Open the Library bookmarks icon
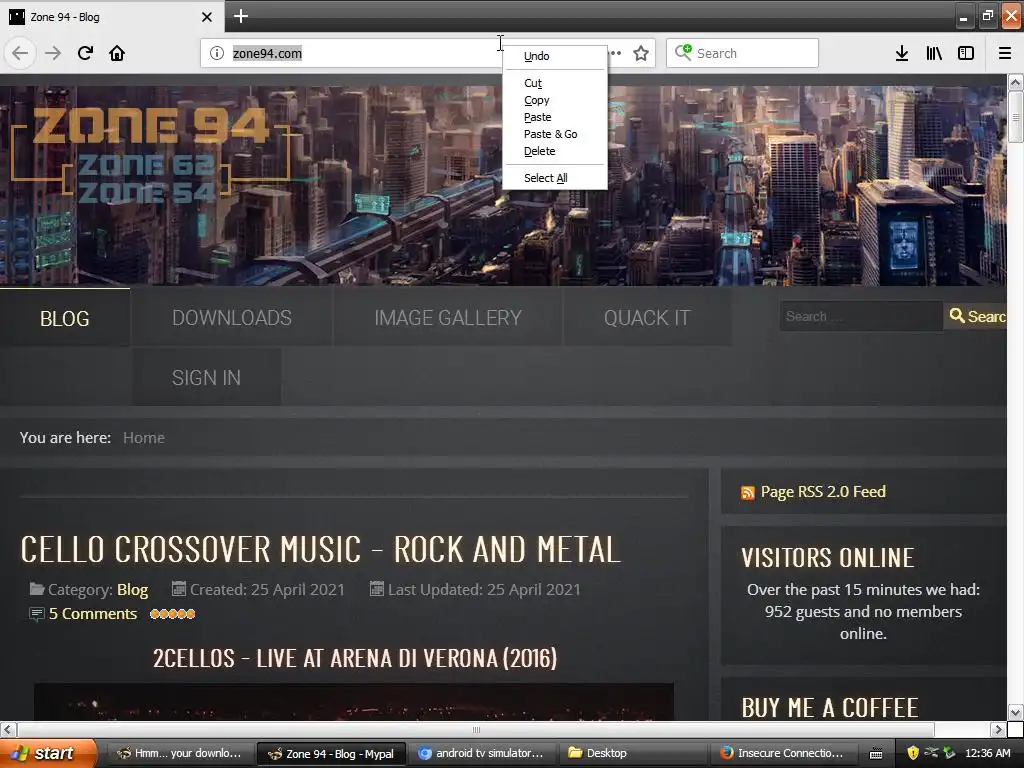Screen dimensions: 1024x768 coord(934,53)
